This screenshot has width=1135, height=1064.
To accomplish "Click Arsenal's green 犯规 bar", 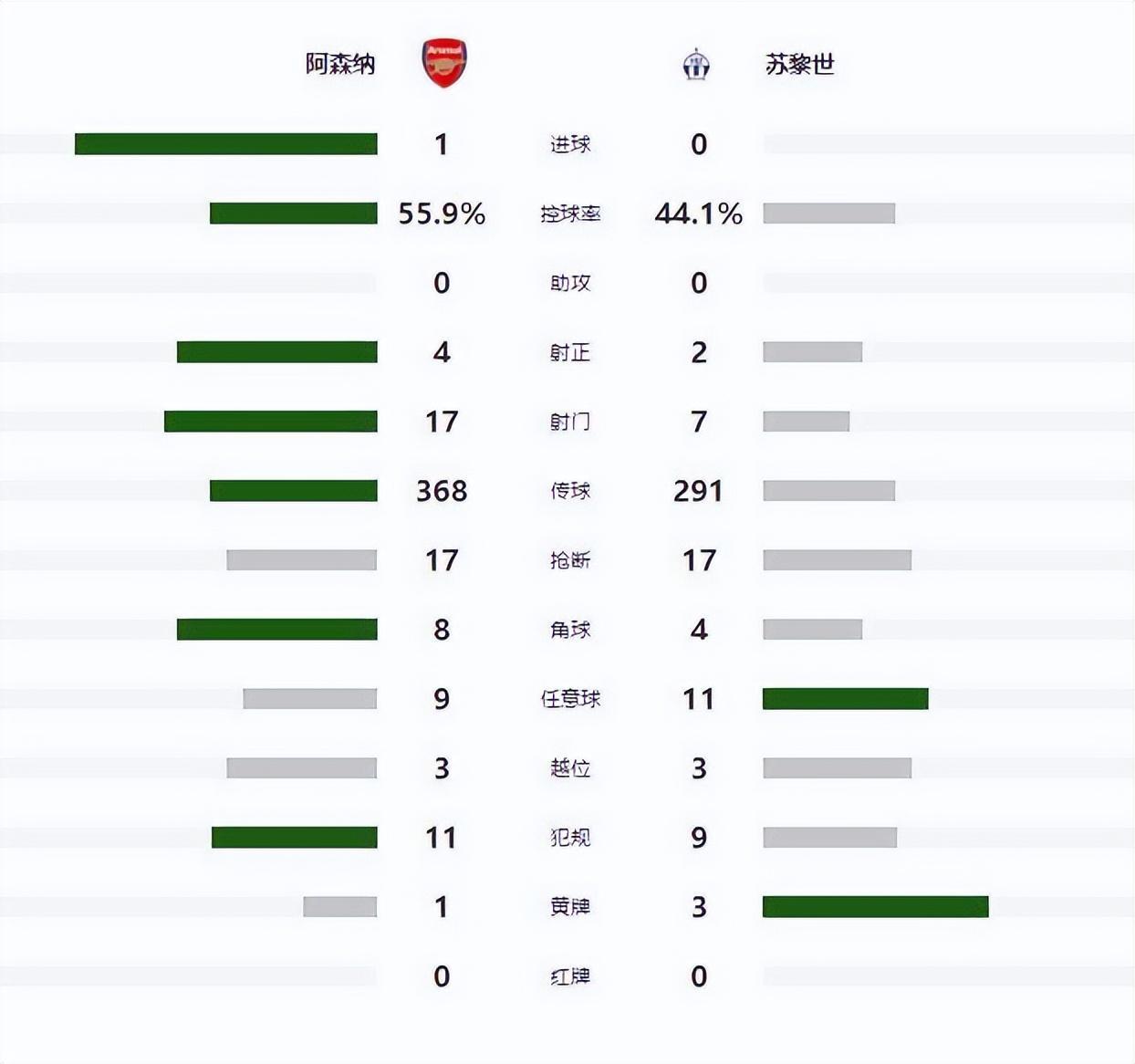I will 294,838.
